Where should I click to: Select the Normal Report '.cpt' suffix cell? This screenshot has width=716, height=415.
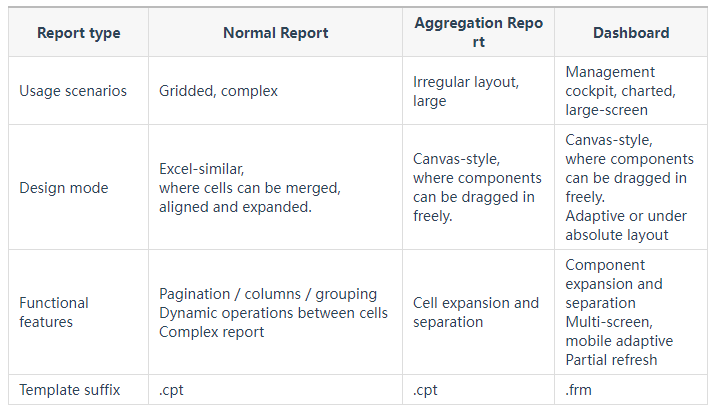tap(275, 389)
